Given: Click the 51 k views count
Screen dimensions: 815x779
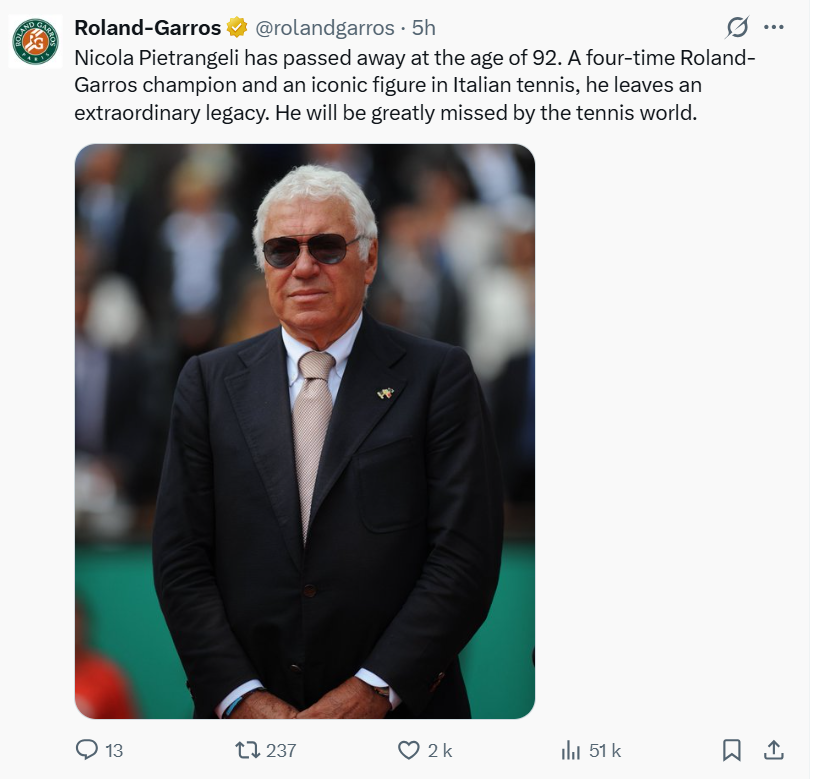Looking at the screenshot, I should coord(605,750).
